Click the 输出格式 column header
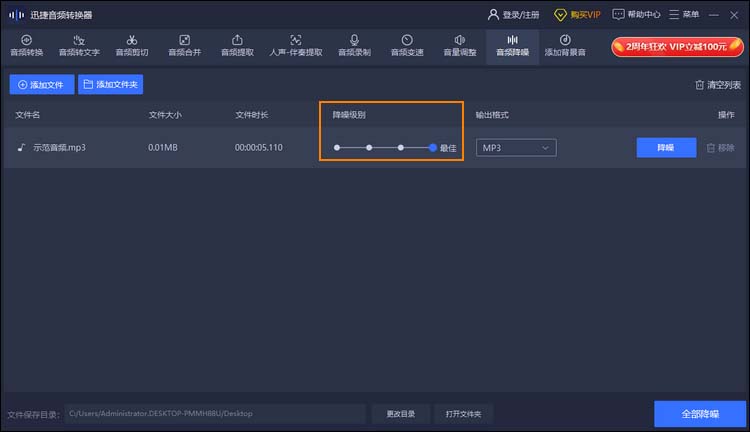The width and height of the screenshot is (750, 432). point(492,115)
